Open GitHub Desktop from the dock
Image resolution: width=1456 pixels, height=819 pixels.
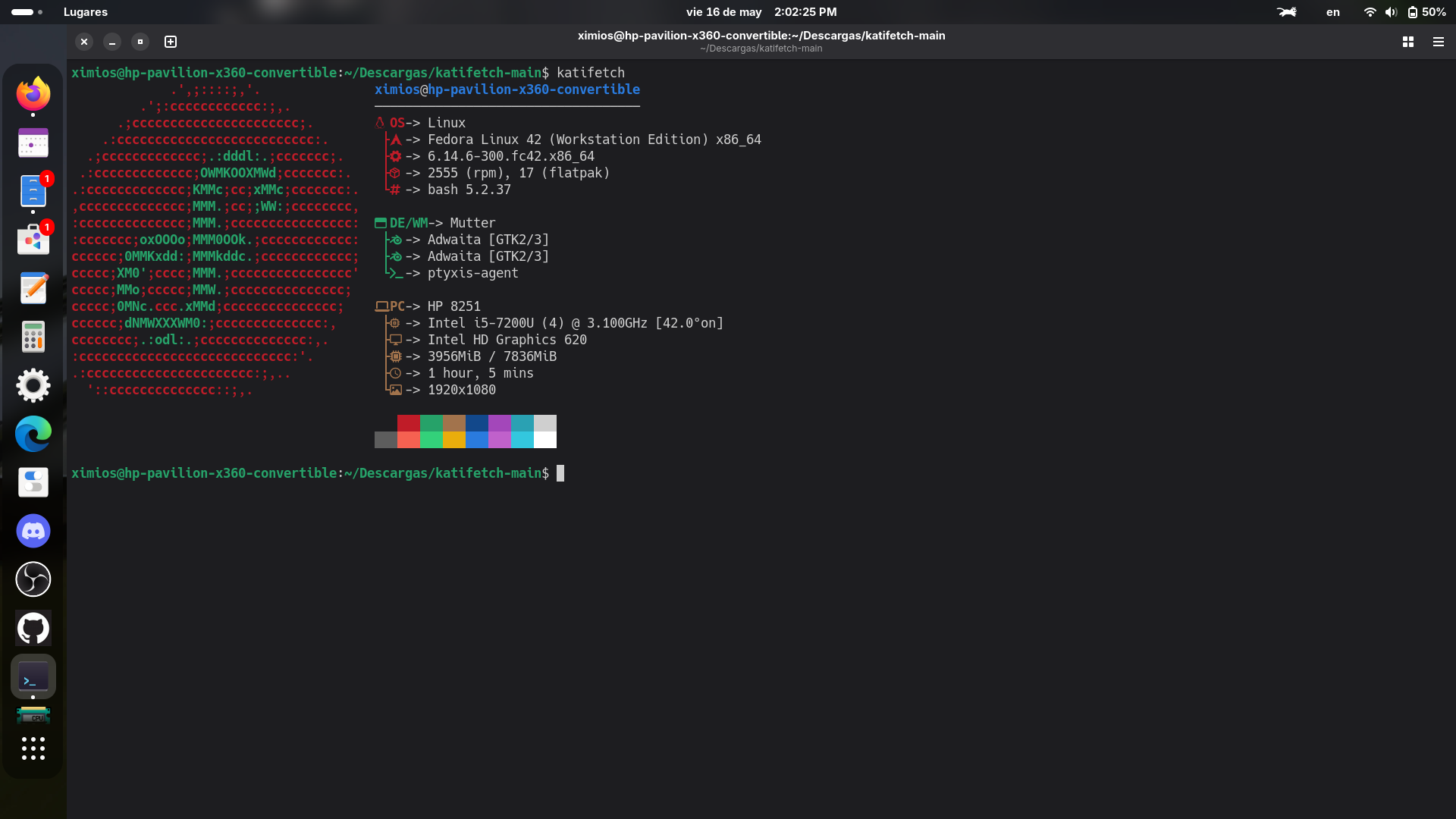(x=33, y=628)
